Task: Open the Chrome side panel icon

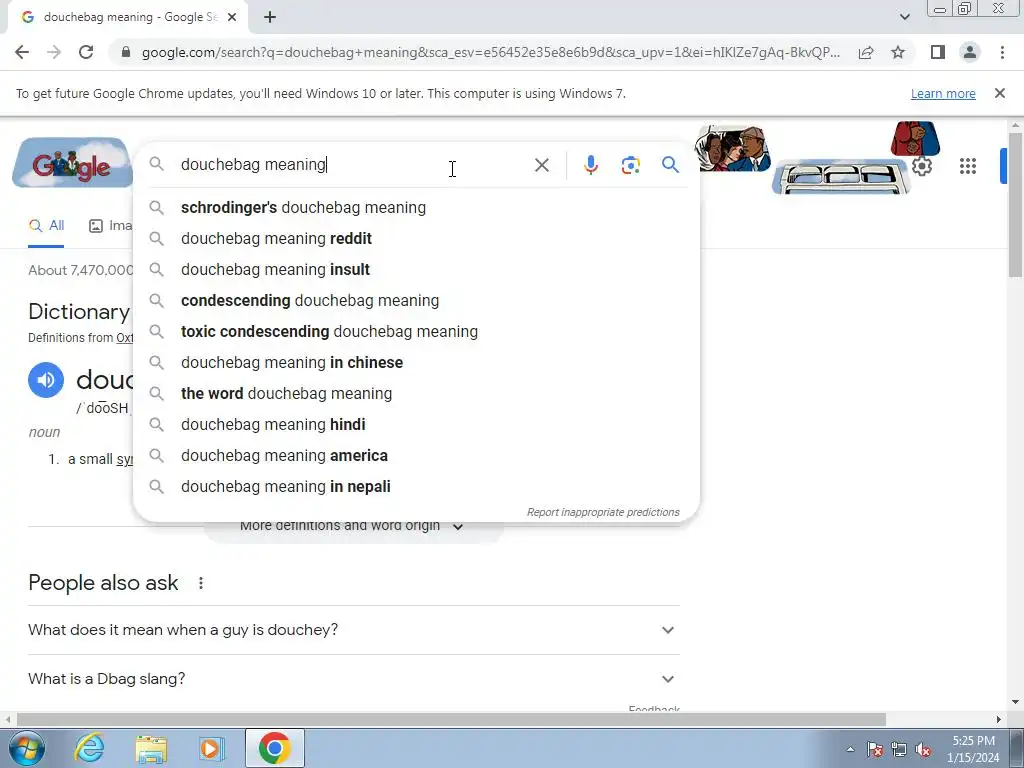Action: (938, 52)
